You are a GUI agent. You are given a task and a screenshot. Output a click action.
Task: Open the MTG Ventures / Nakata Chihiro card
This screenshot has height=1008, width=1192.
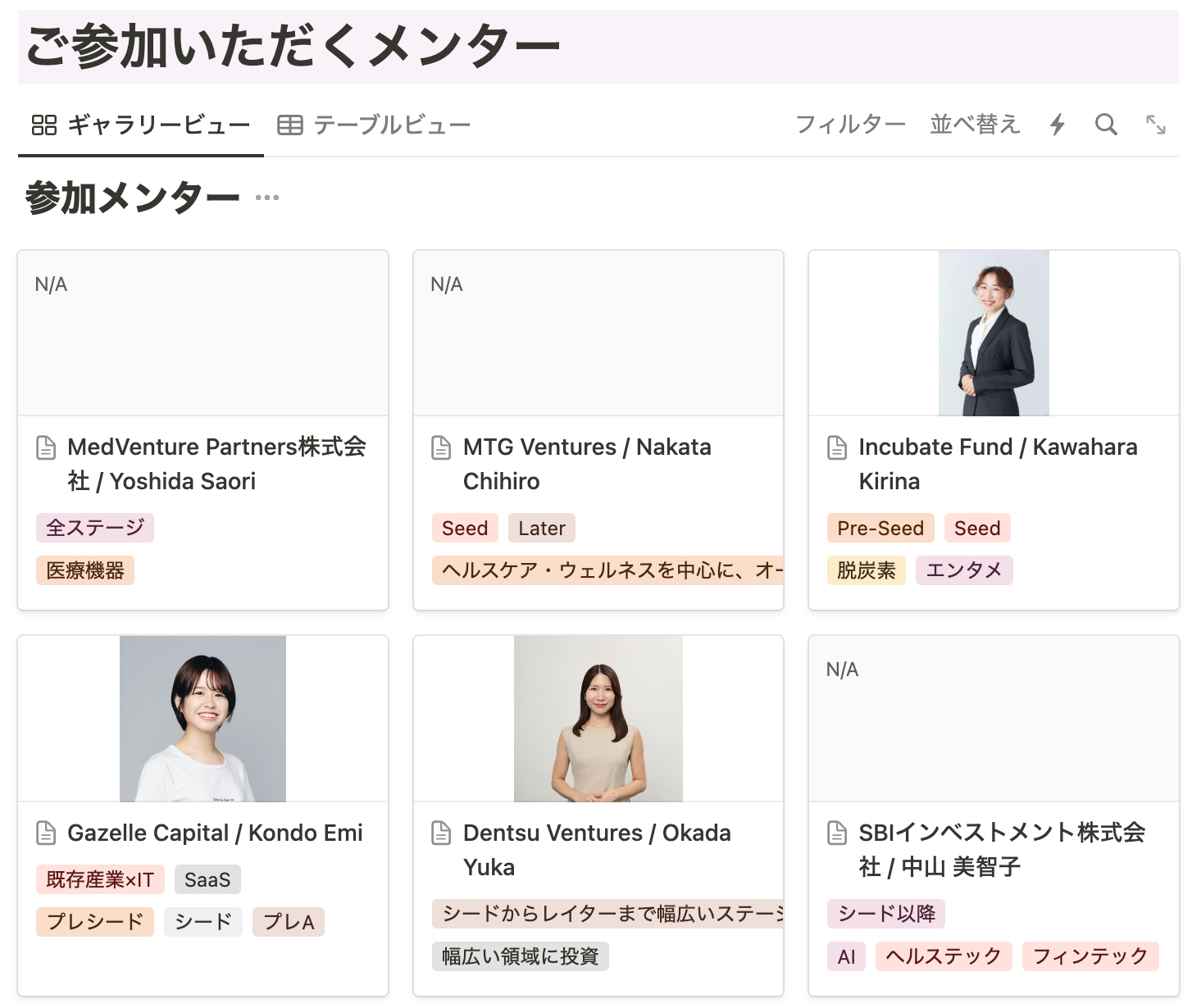tap(598, 430)
